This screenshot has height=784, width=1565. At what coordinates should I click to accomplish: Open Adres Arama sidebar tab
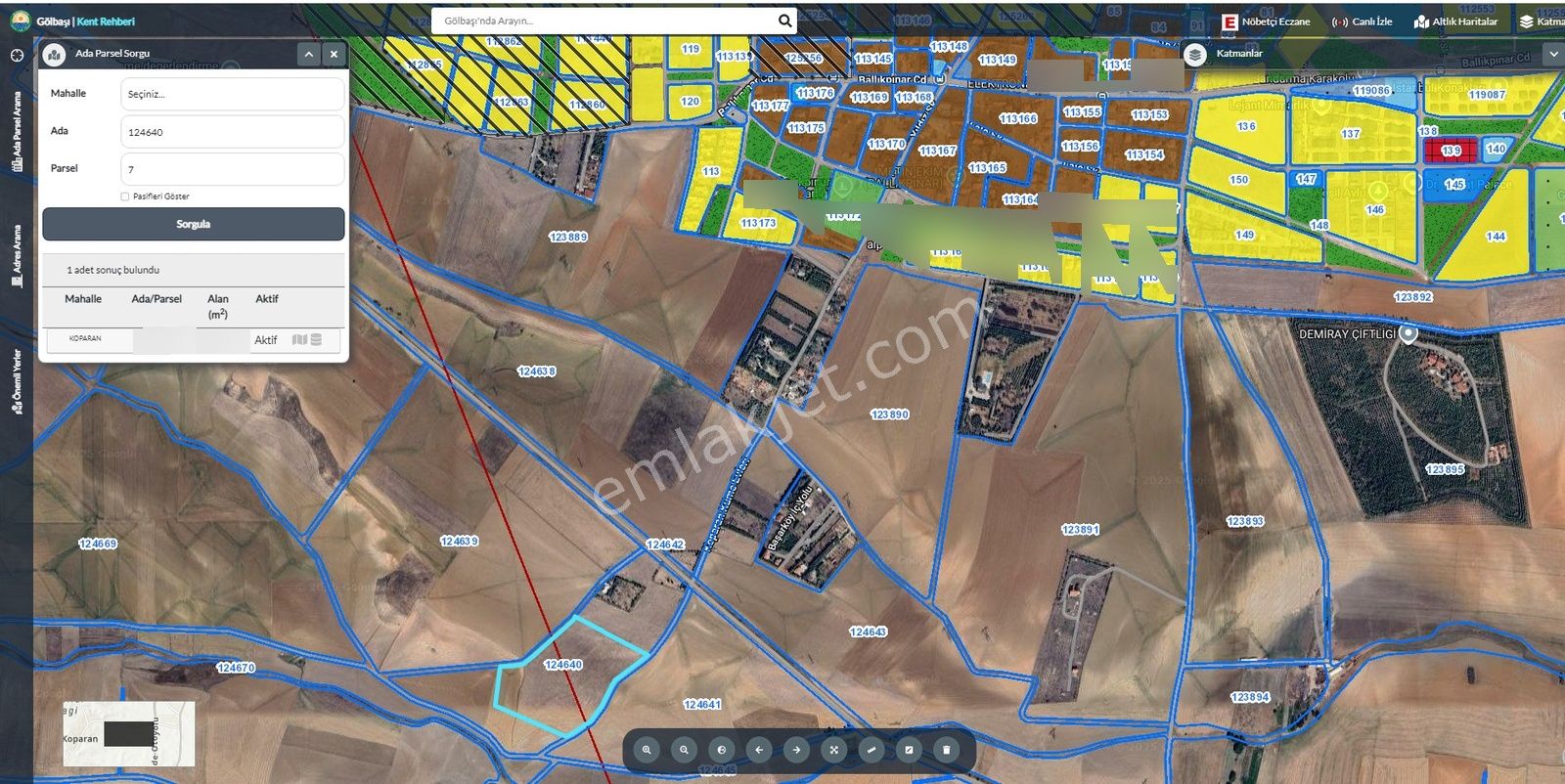tap(17, 256)
